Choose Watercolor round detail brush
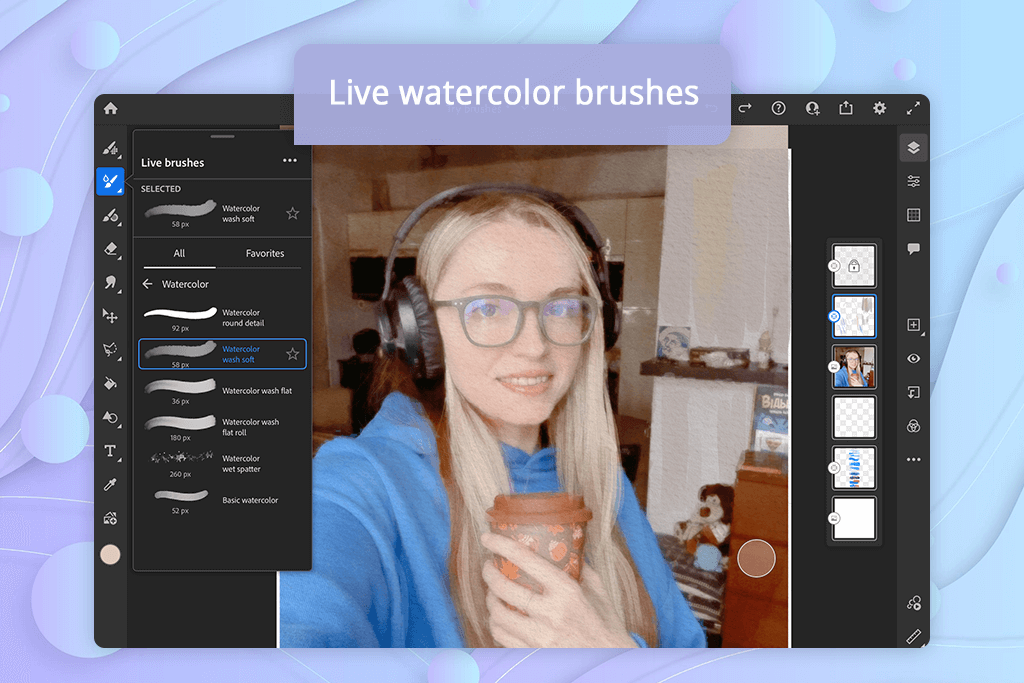Image resolution: width=1024 pixels, height=683 pixels. pyautogui.click(x=222, y=318)
